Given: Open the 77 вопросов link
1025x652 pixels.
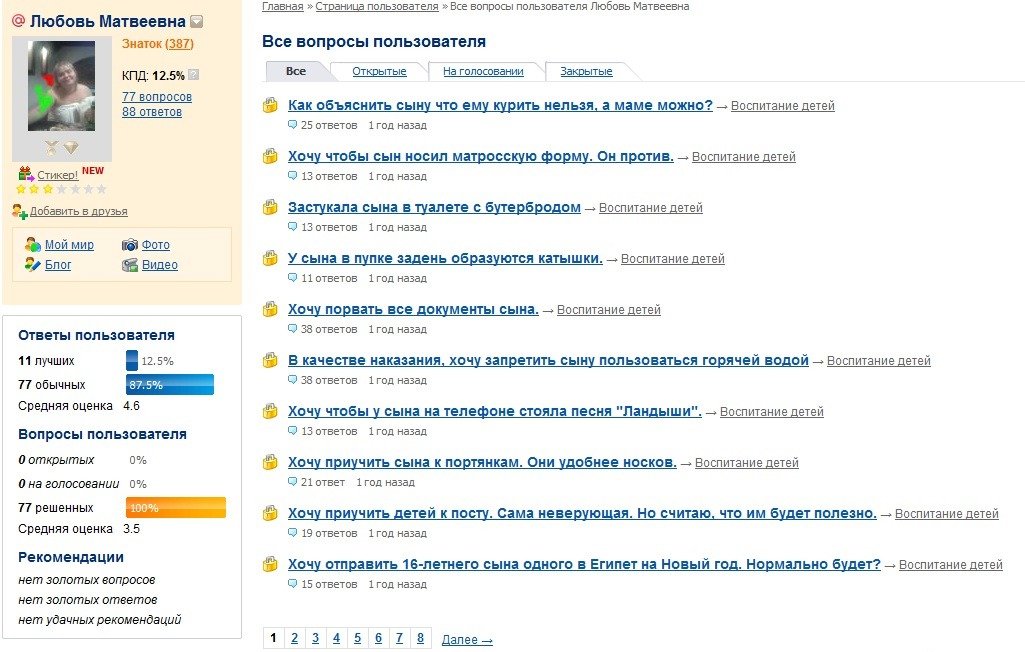Looking at the screenshot, I should (x=157, y=97).
